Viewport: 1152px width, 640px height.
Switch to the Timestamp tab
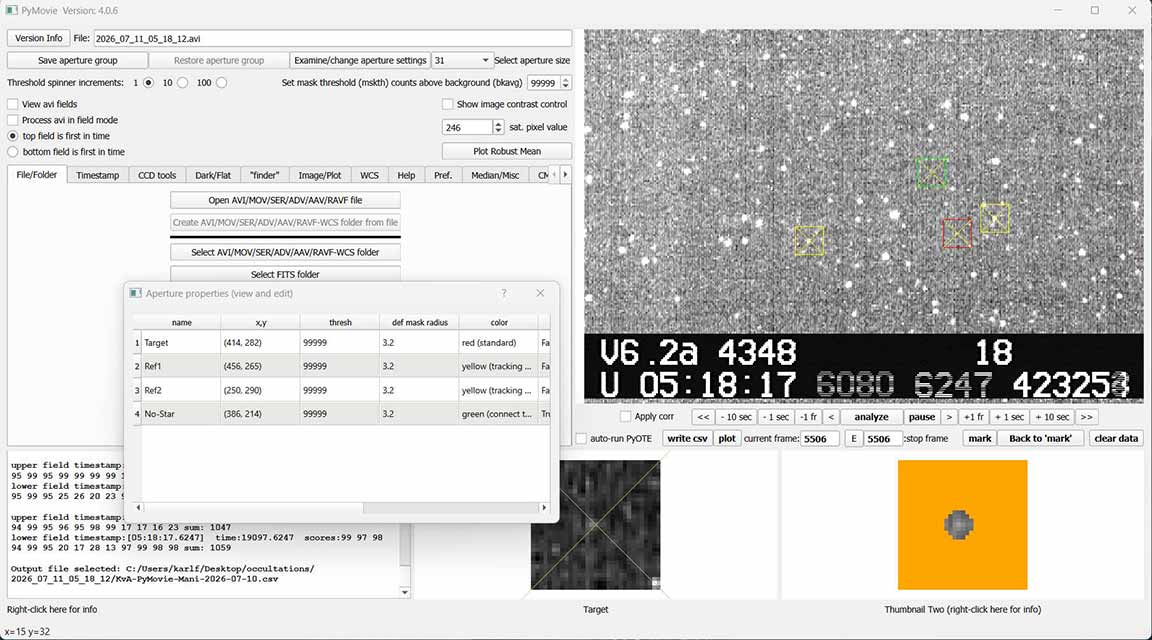coord(98,176)
